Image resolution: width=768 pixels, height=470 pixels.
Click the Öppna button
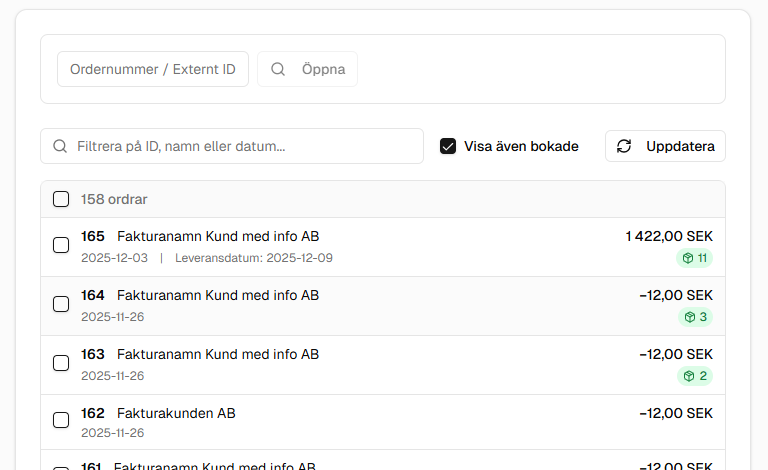[x=308, y=69]
